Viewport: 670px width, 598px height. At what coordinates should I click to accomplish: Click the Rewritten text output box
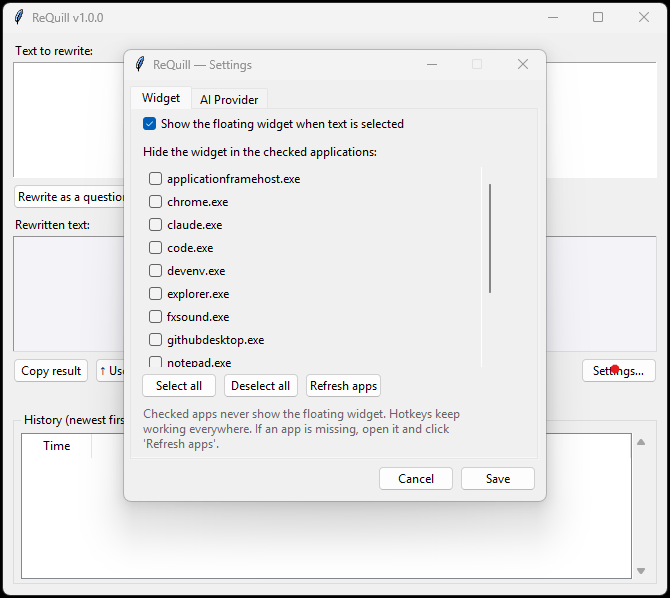[69, 294]
